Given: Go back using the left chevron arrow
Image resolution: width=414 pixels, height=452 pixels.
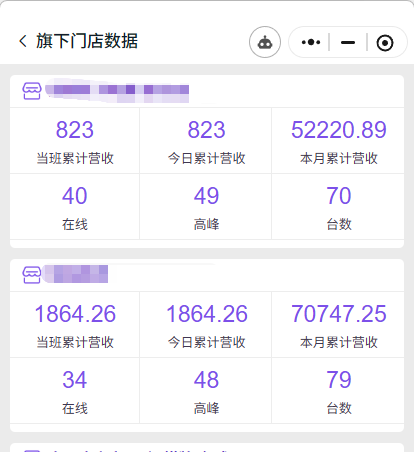Looking at the screenshot, I should (23, 41).
